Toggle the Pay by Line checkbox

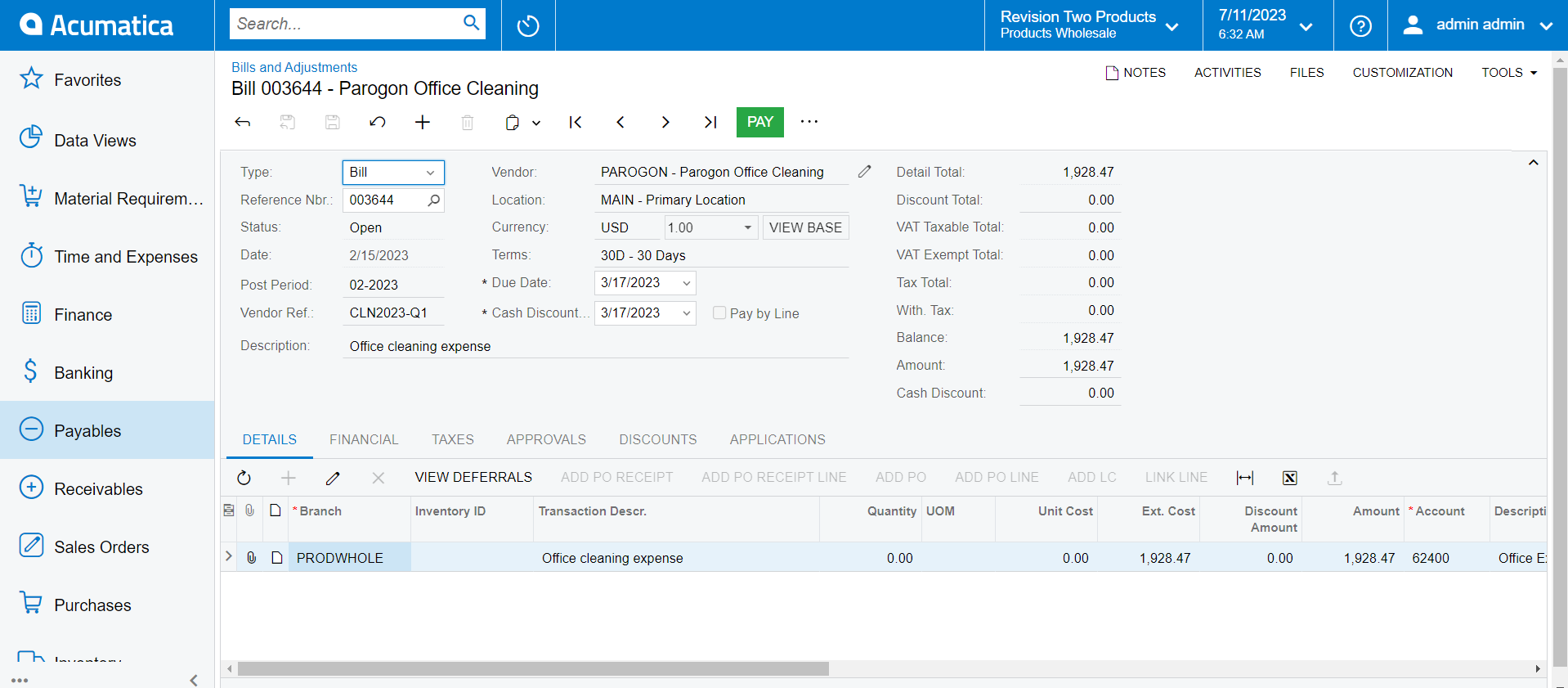tap(719, 313)
